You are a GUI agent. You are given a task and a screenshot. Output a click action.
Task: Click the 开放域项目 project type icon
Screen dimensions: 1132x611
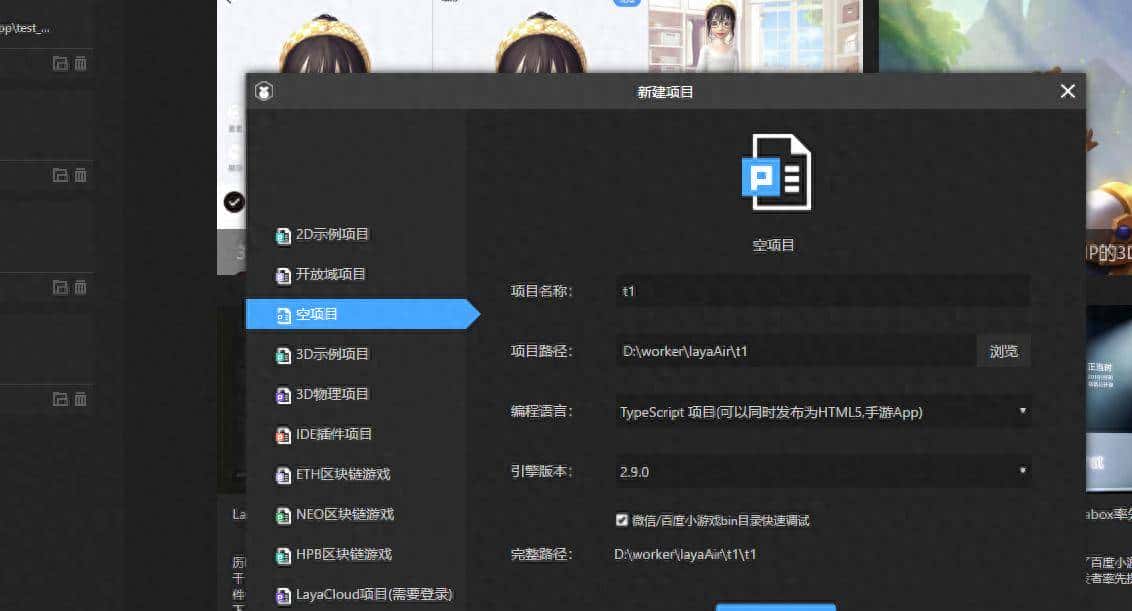[281, 274]
